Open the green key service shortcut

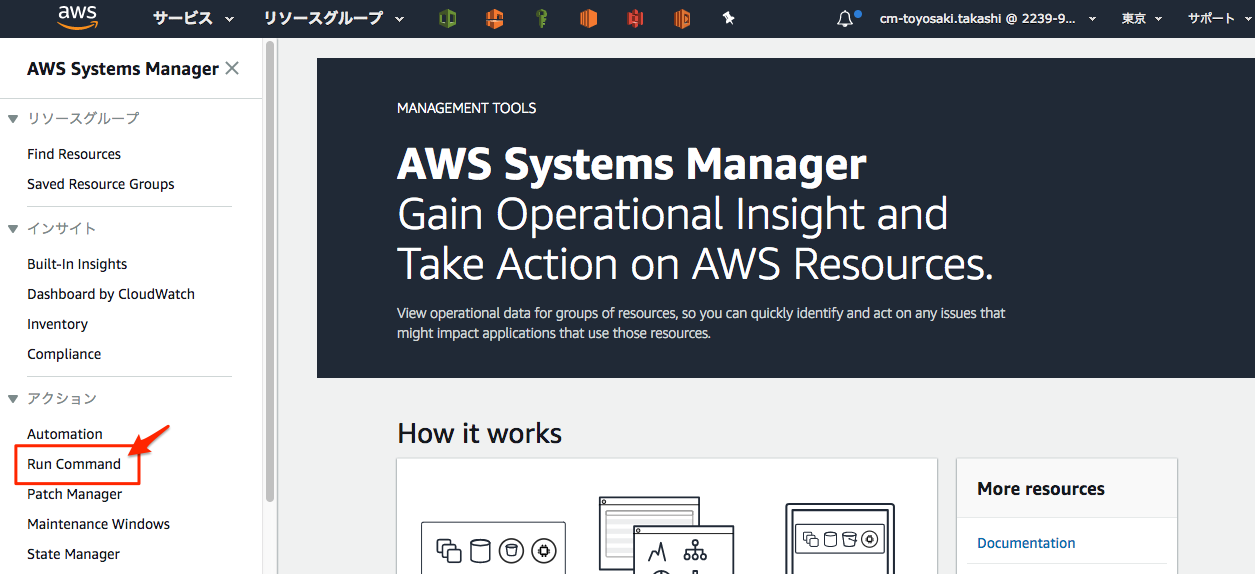(x=541, y=18)
